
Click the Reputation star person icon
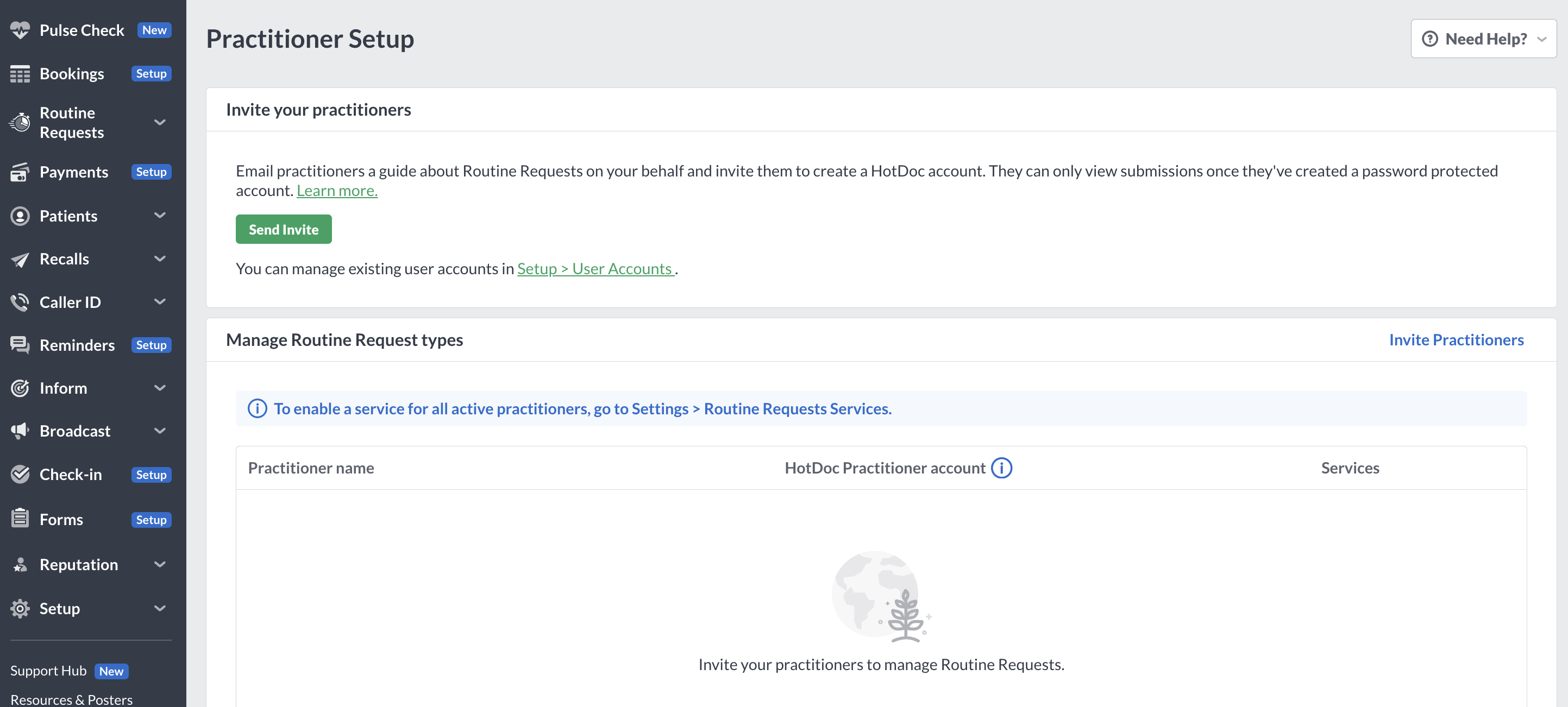coord(20,565)
